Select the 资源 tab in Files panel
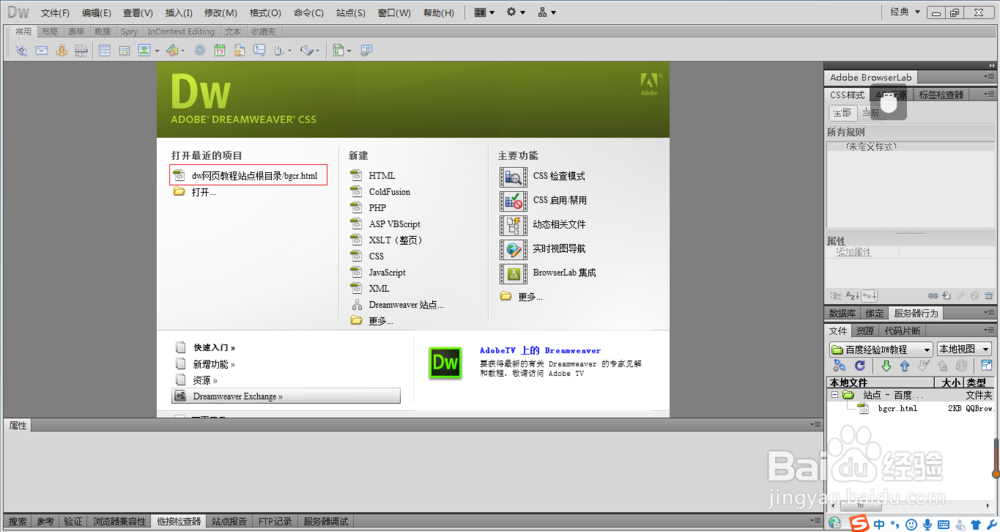Image resolution: width=1000 pixels, height=532 pixels. pyautogui.click(x=865, y=331)
